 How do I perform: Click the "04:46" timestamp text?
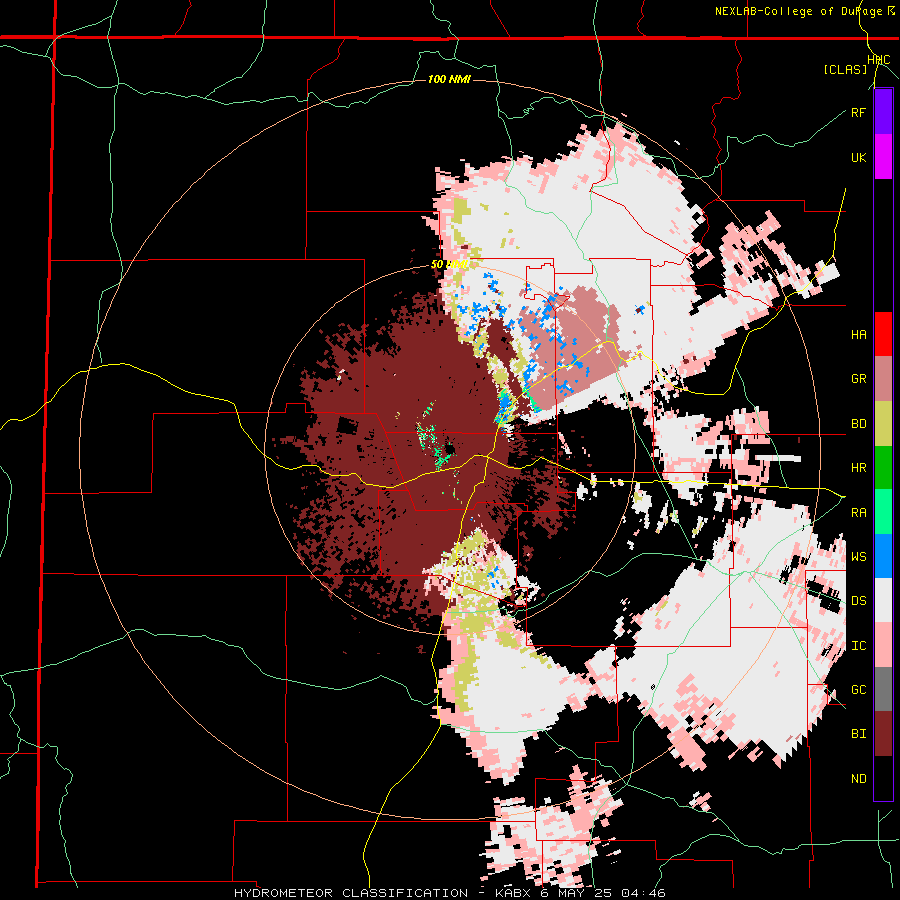coord(646,893)
